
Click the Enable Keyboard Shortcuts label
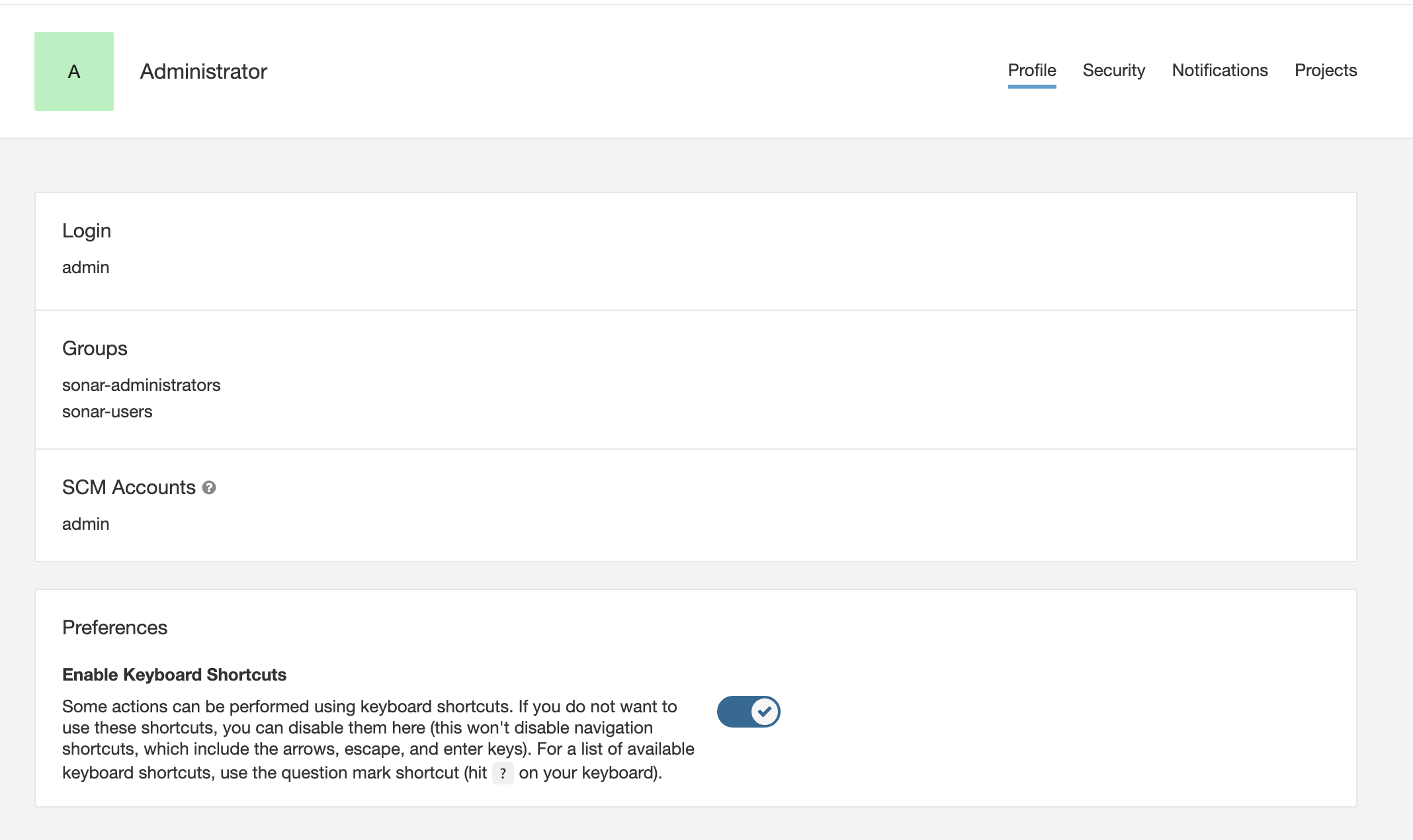175,675
